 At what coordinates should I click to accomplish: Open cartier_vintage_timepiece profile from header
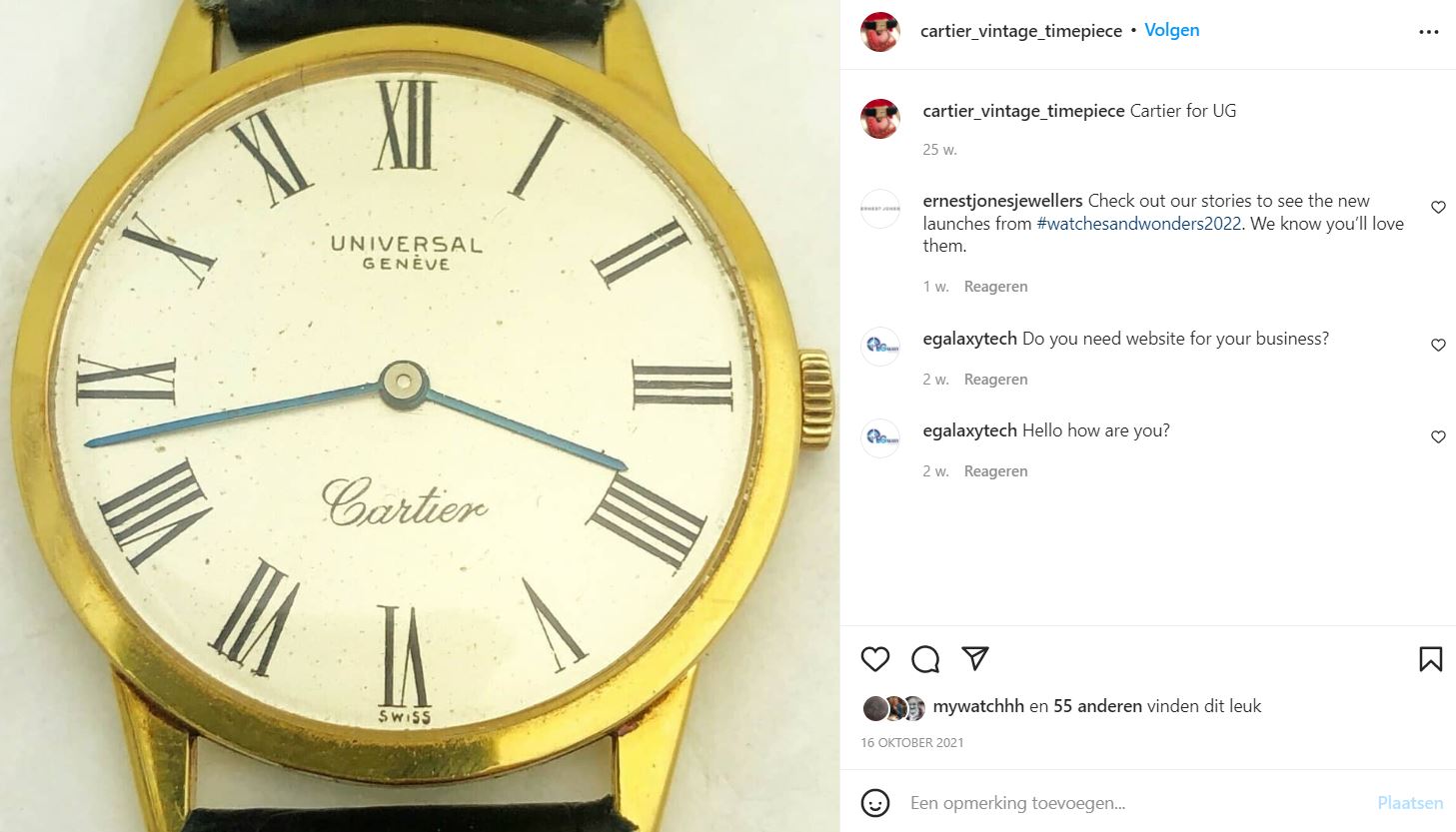tap(1020, 31)
